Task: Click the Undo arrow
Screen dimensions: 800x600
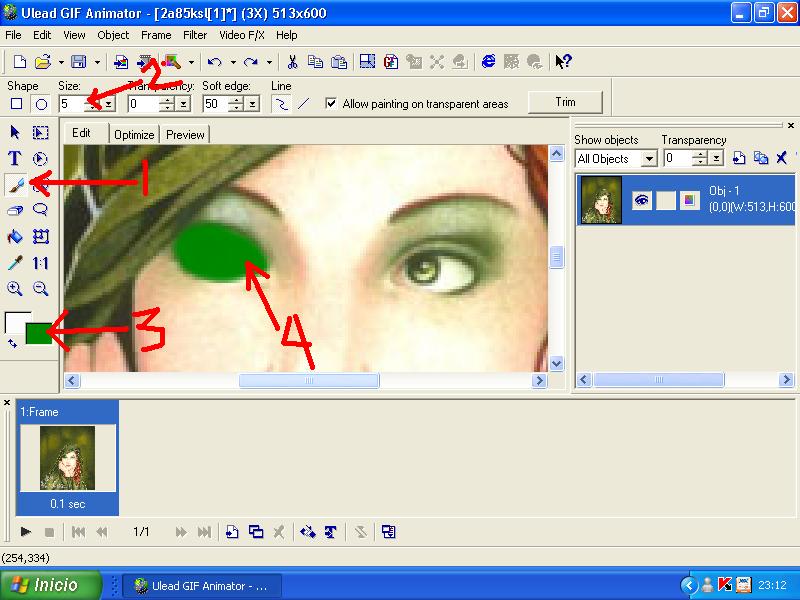Action: [x=214, y=62]
